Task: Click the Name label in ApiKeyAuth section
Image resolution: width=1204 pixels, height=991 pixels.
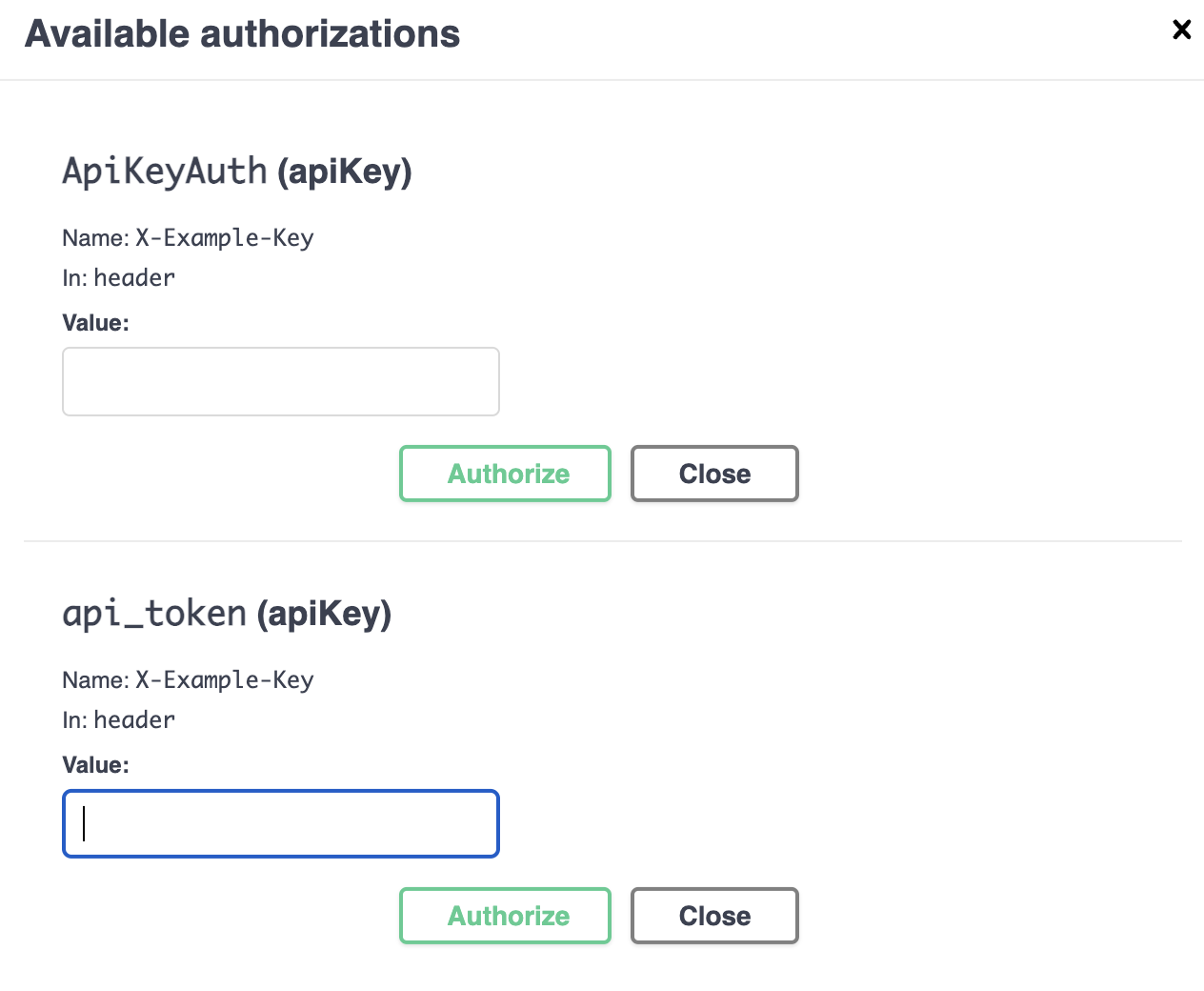Action: [x=94, y=238]
